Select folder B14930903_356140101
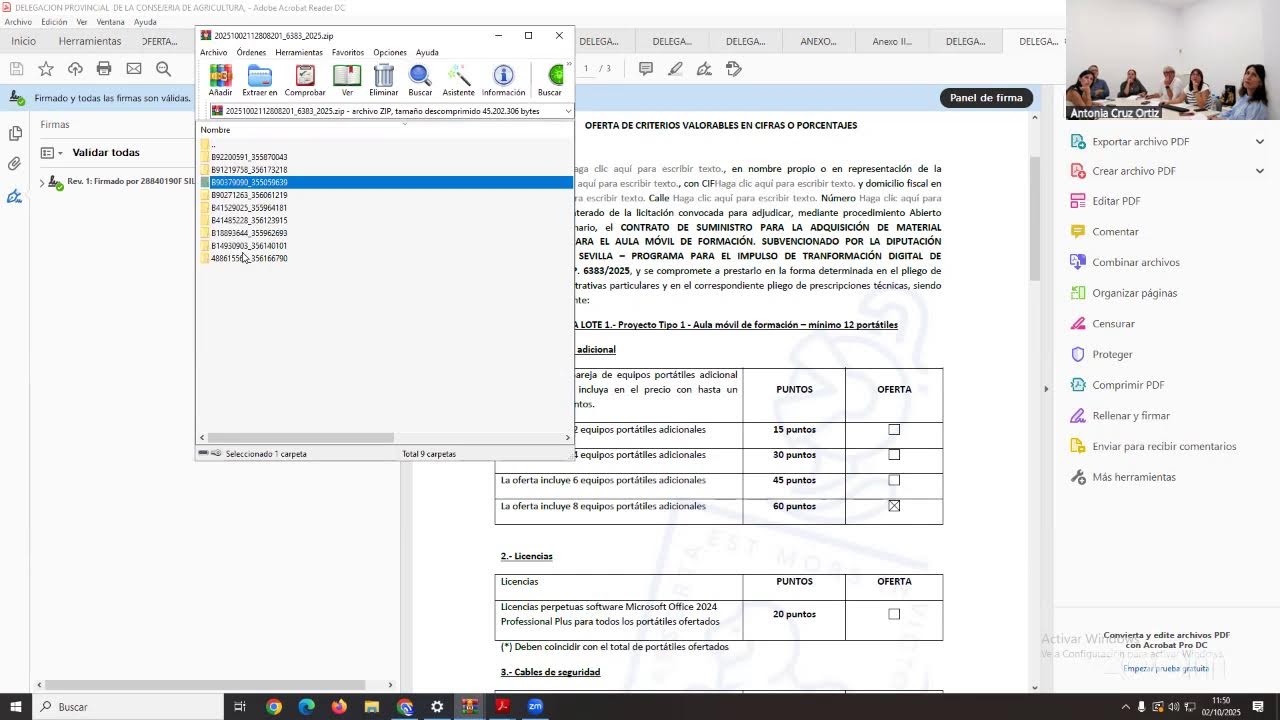 coord(249,246)
